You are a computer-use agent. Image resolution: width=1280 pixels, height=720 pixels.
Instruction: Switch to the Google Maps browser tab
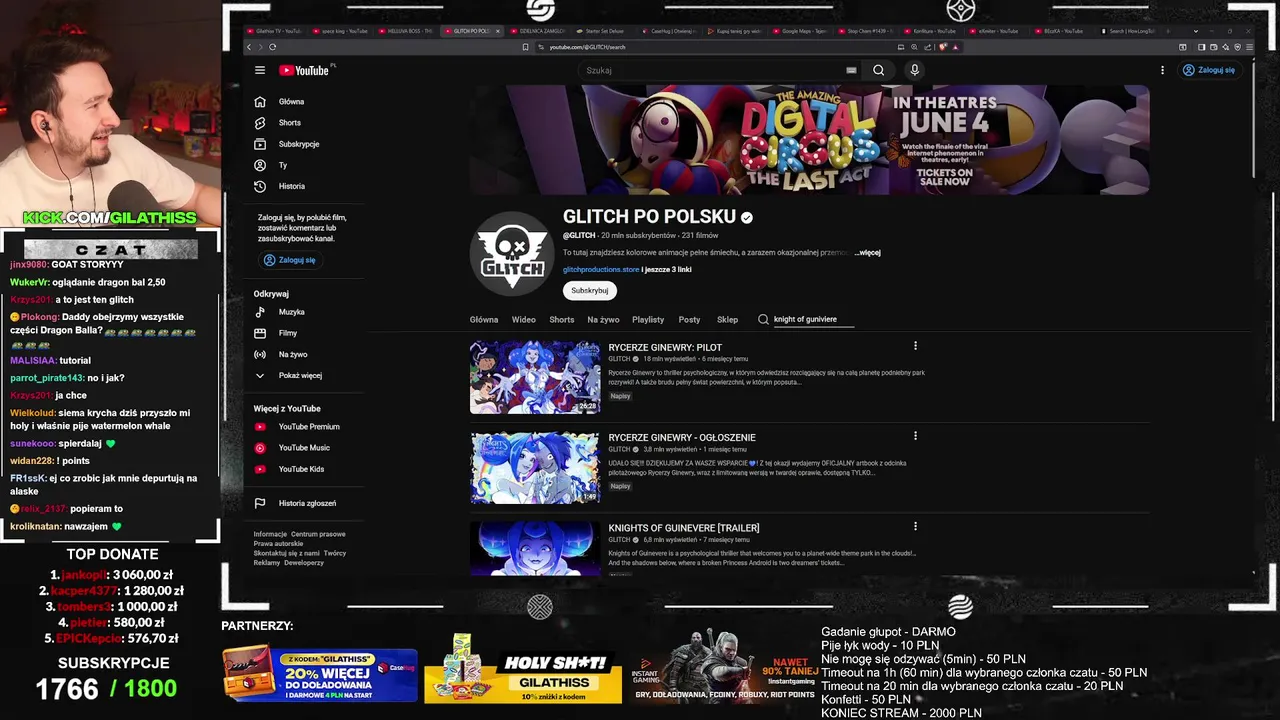[x=800, y=31]
